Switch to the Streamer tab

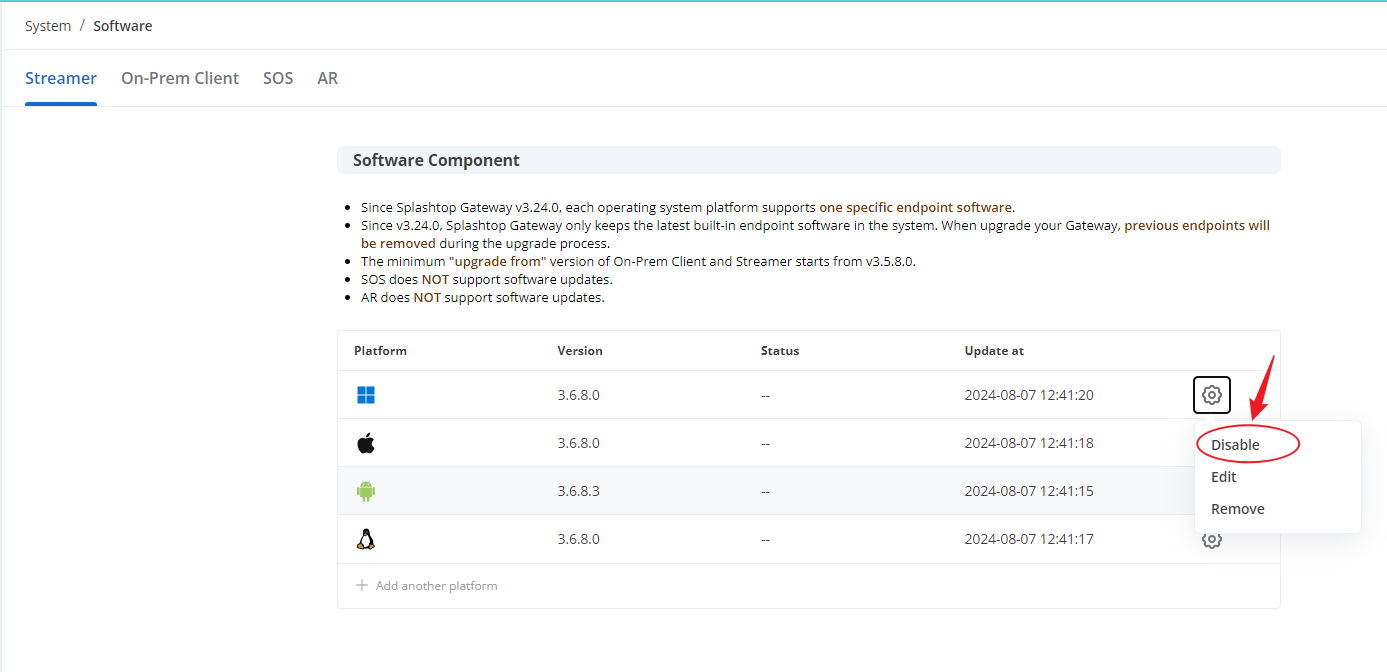61,78
